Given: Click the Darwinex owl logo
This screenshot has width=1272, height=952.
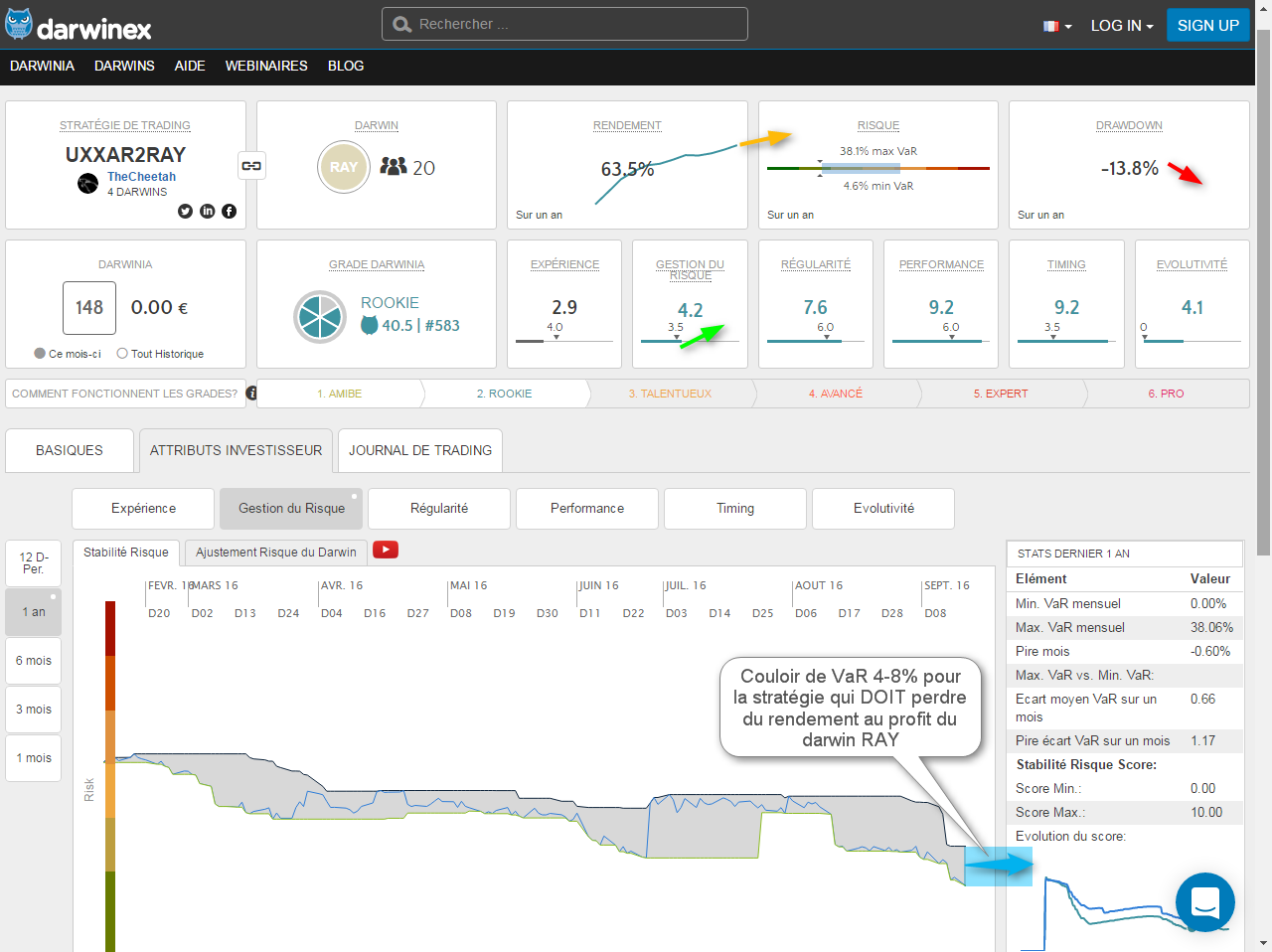Looking at the screenshot, I should pos(19,25).
